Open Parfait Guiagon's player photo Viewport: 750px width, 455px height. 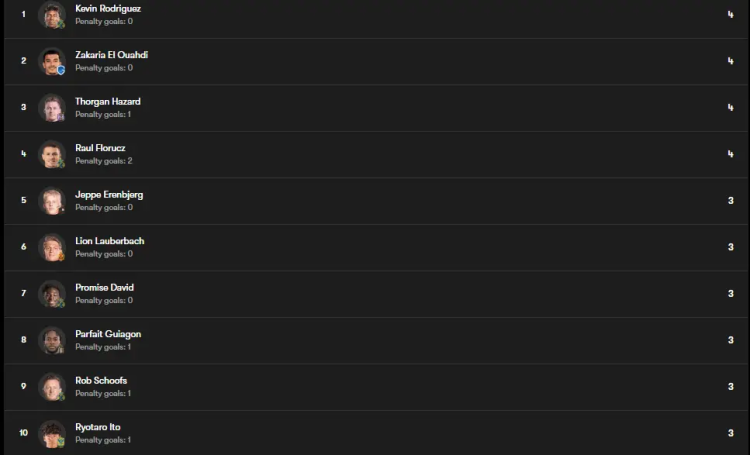coord(51,340)
